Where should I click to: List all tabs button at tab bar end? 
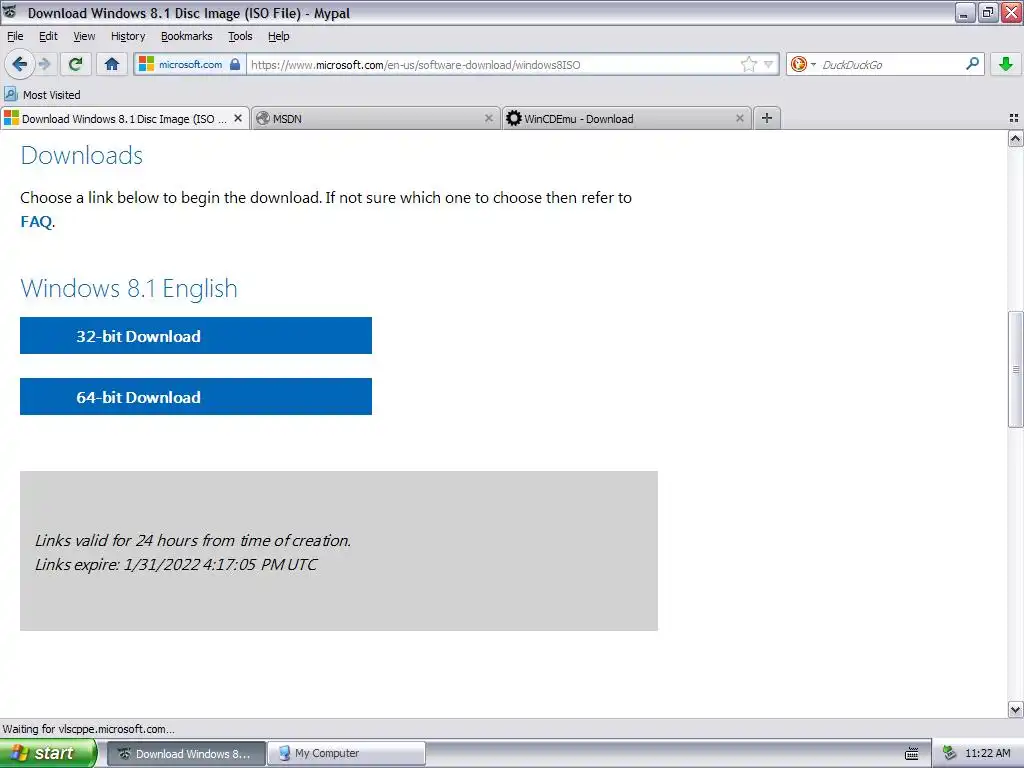tap(1014, 118)
